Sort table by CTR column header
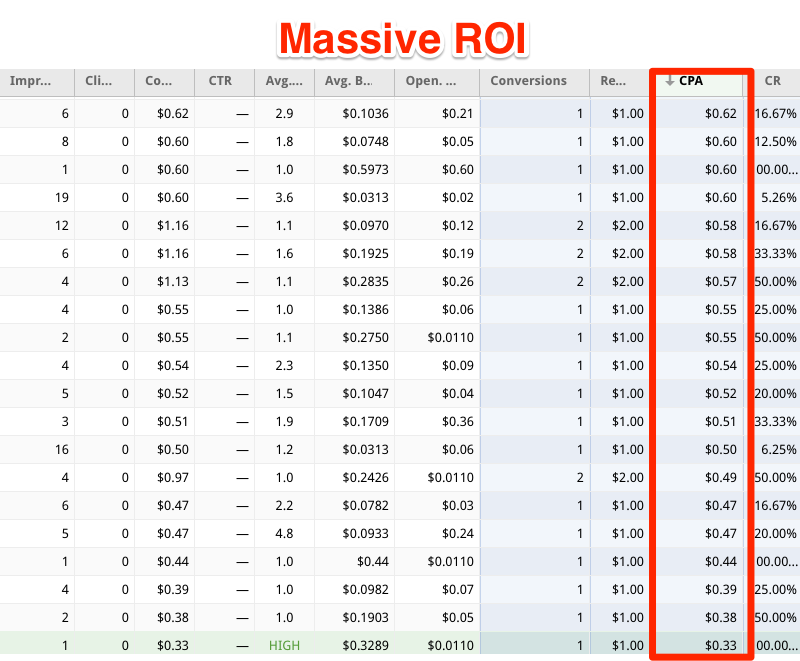 tap(224, 82)
